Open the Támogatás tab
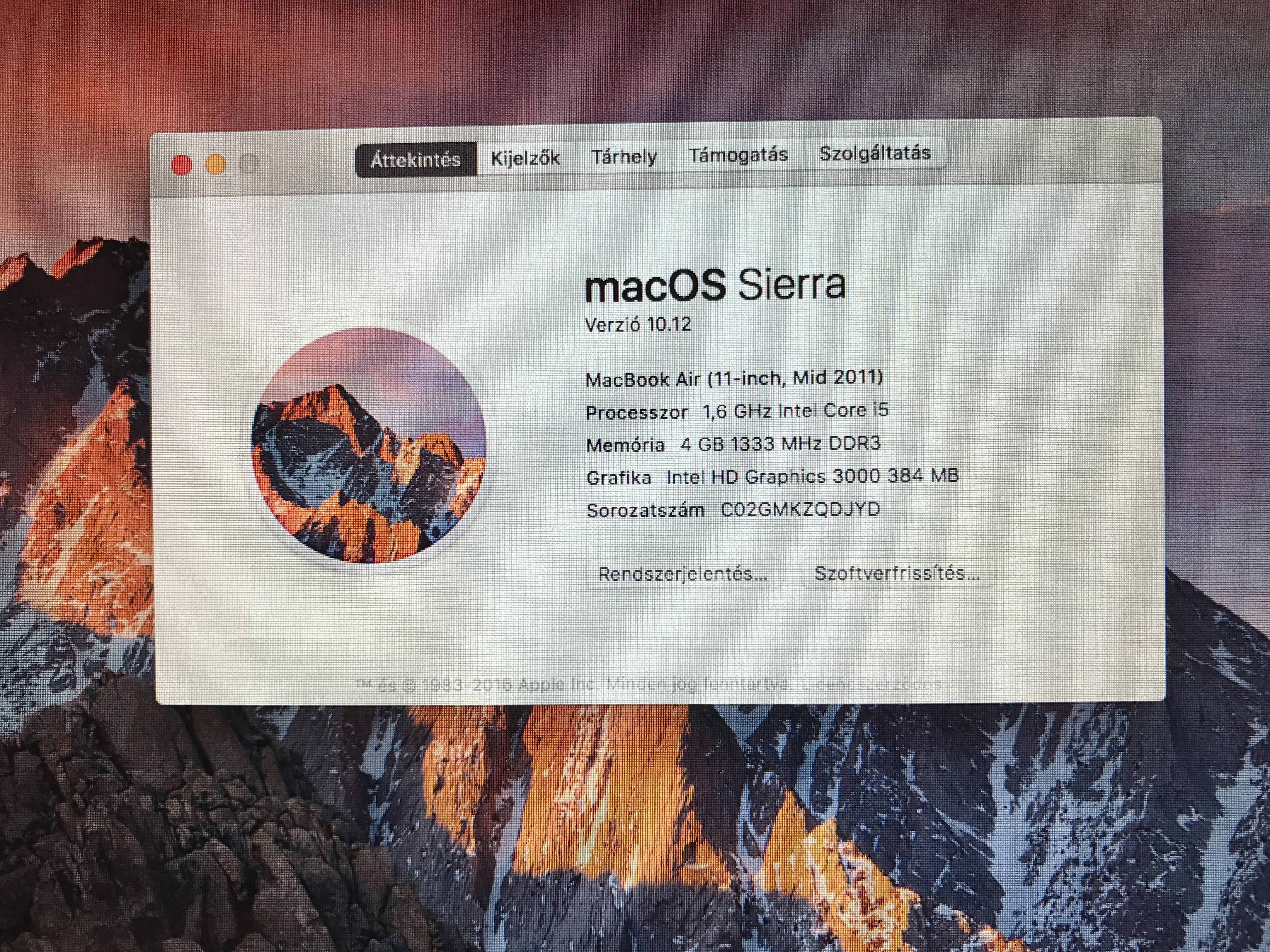This screenshot has width=1270, height=952. tap(738, 154)
